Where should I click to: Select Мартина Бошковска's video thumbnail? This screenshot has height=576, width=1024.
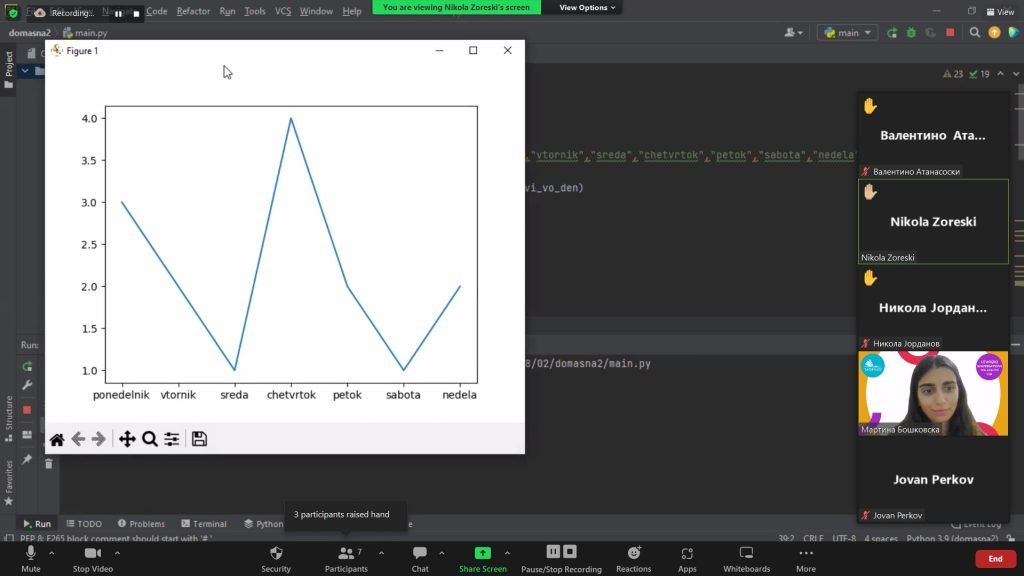[x=933, y=393]
